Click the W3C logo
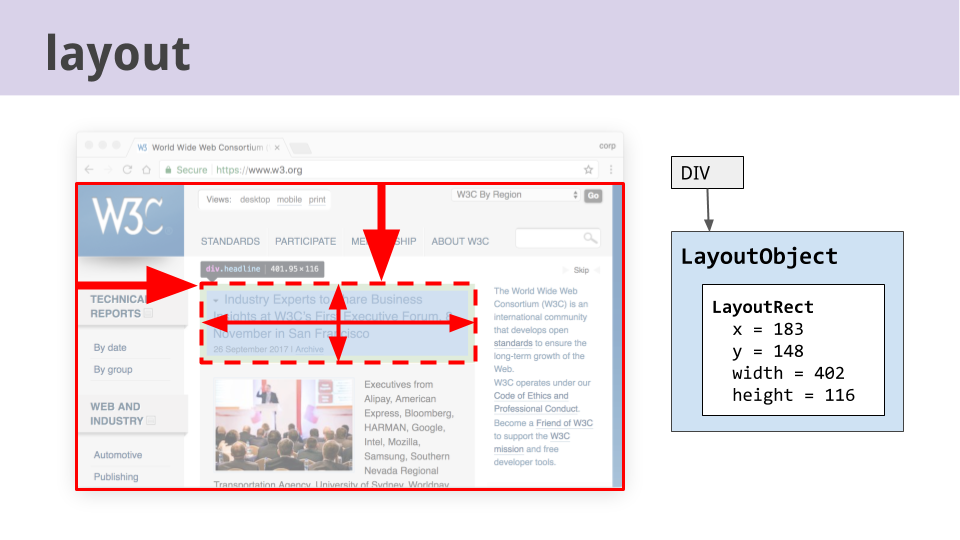 click(130, 220)
